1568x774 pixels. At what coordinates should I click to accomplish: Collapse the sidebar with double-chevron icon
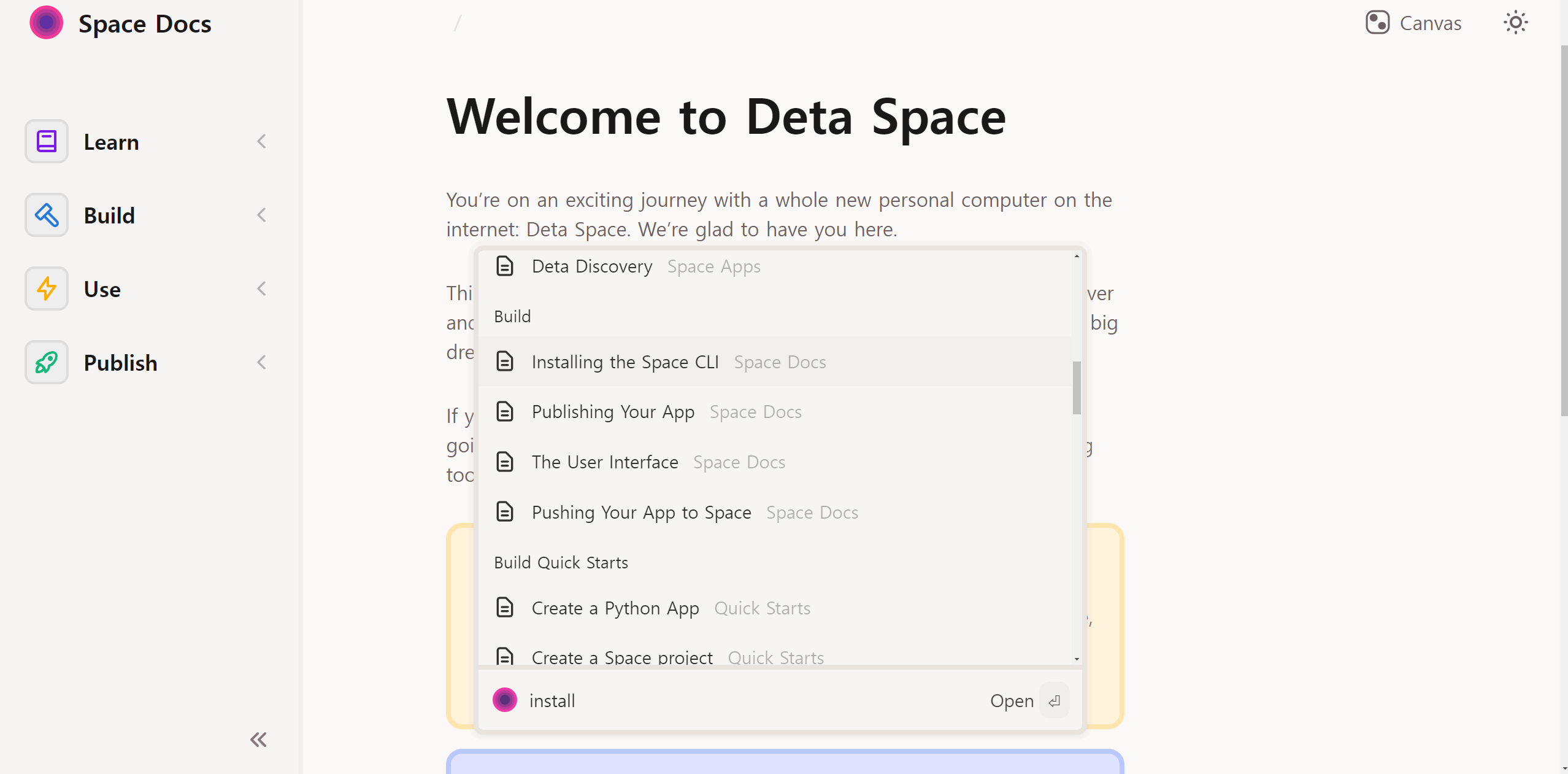coord(258,740)
